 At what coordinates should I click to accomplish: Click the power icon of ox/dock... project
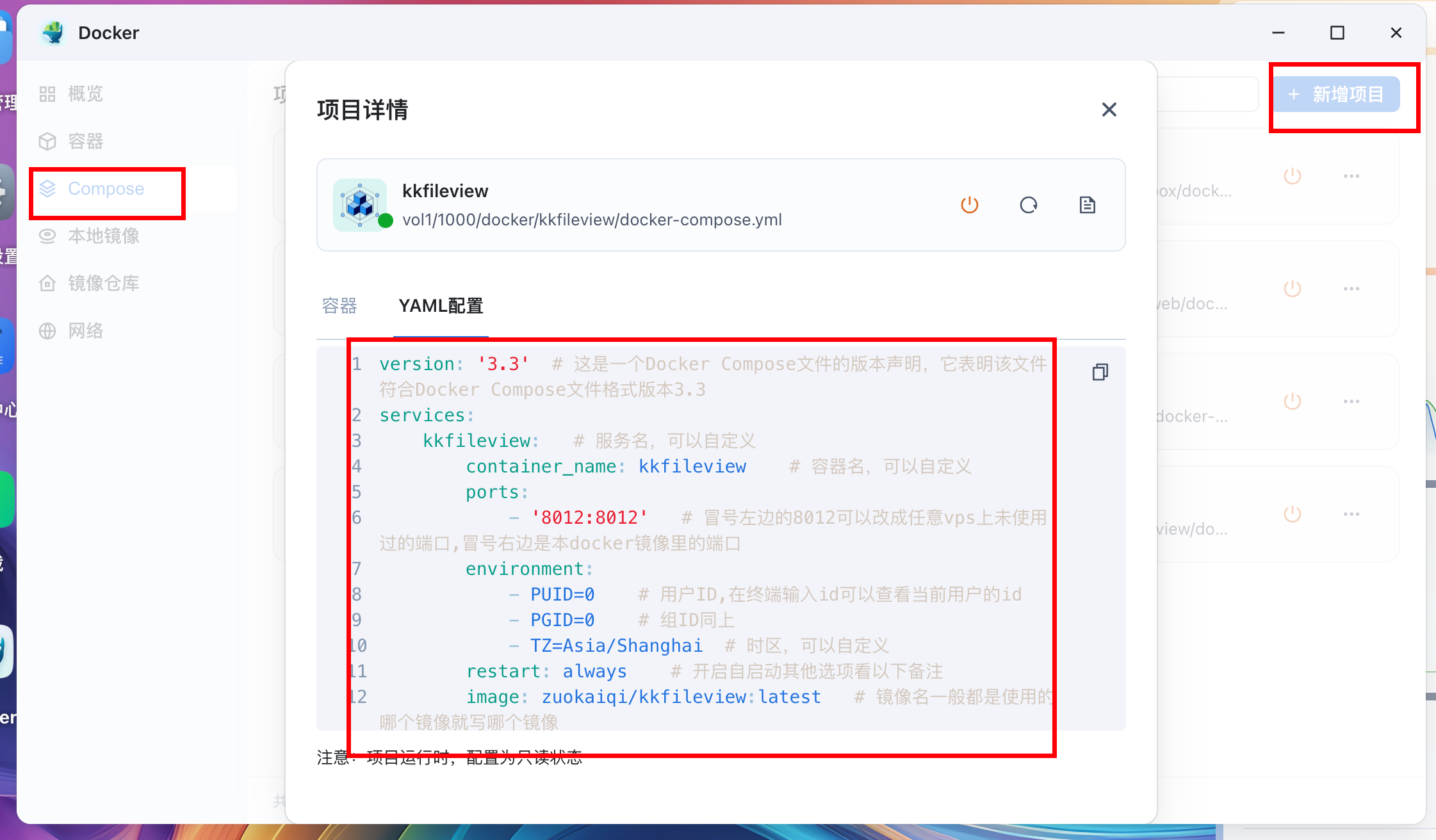tap(1293, 176)
